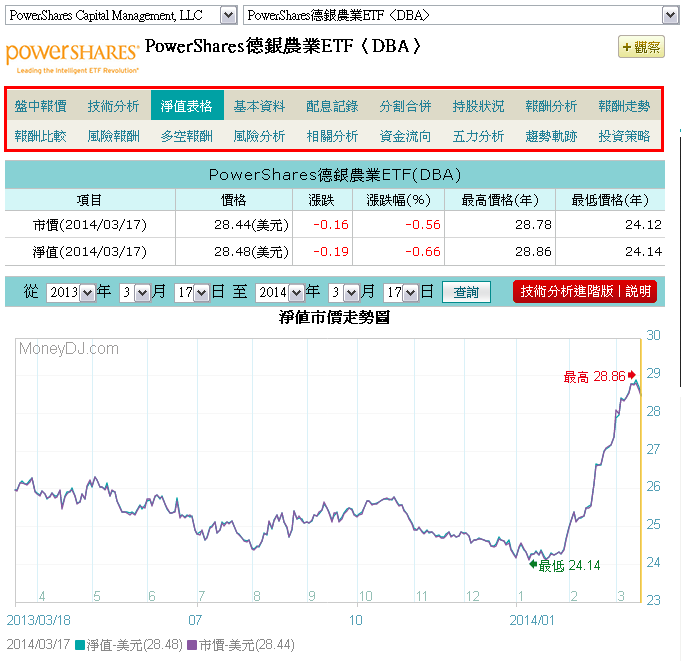This screenshot has width=681, height=661.
Task: Expand the end year 2014 dropdown
Action: (x=279, y=292)
